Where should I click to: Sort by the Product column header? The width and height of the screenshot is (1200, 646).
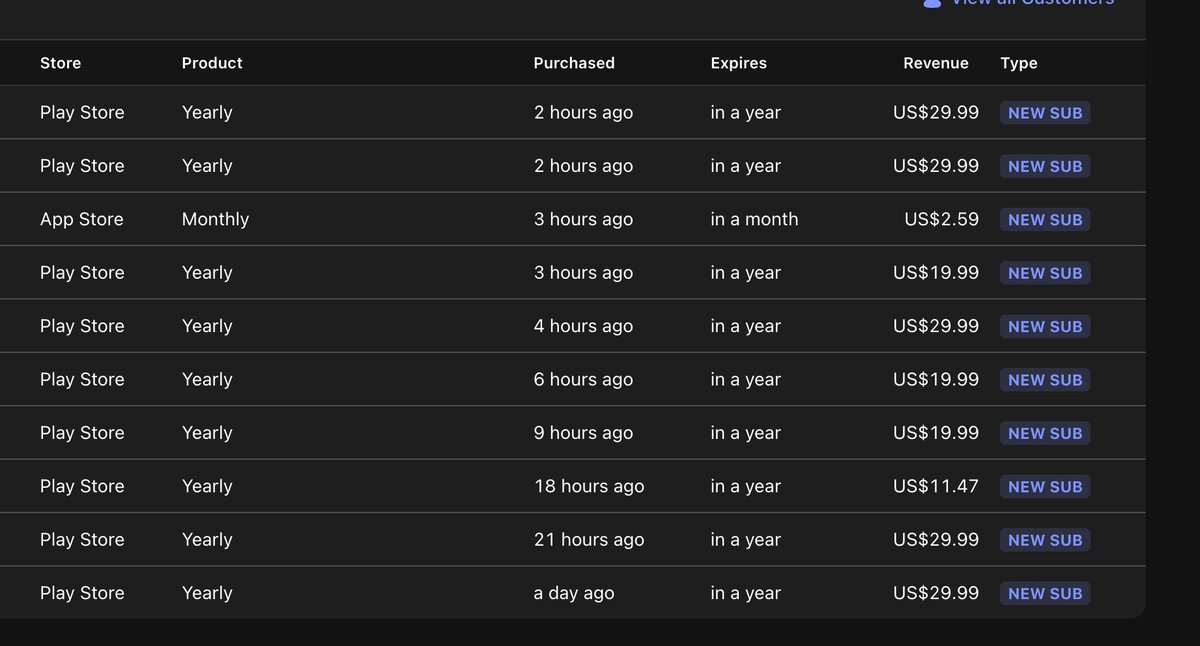212,63
